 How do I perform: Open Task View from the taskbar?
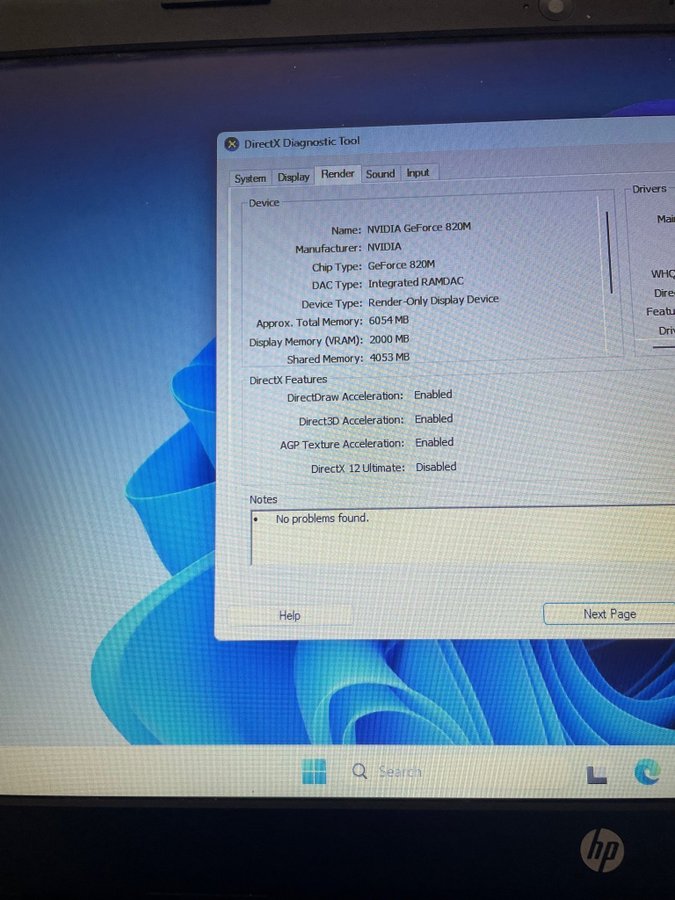[596, 773]
